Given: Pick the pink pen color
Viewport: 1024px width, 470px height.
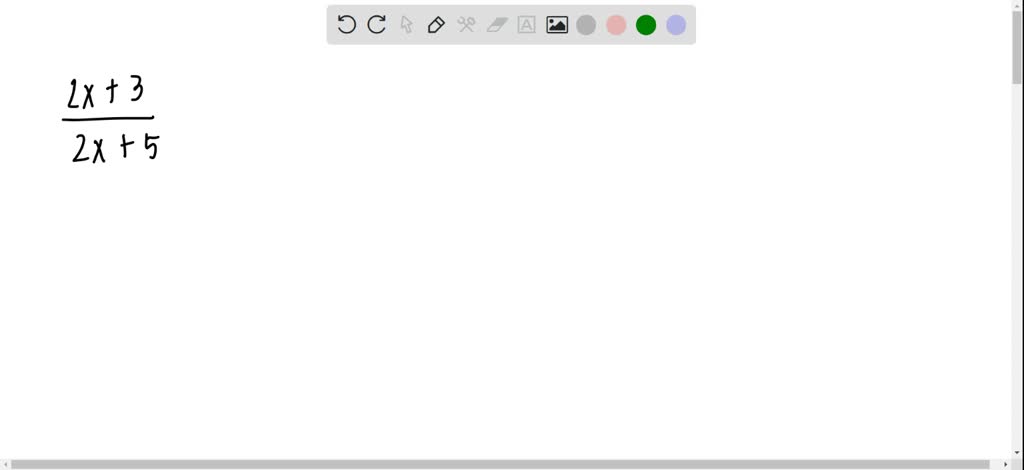Looking at the screenshot, I should coord(616,25).
